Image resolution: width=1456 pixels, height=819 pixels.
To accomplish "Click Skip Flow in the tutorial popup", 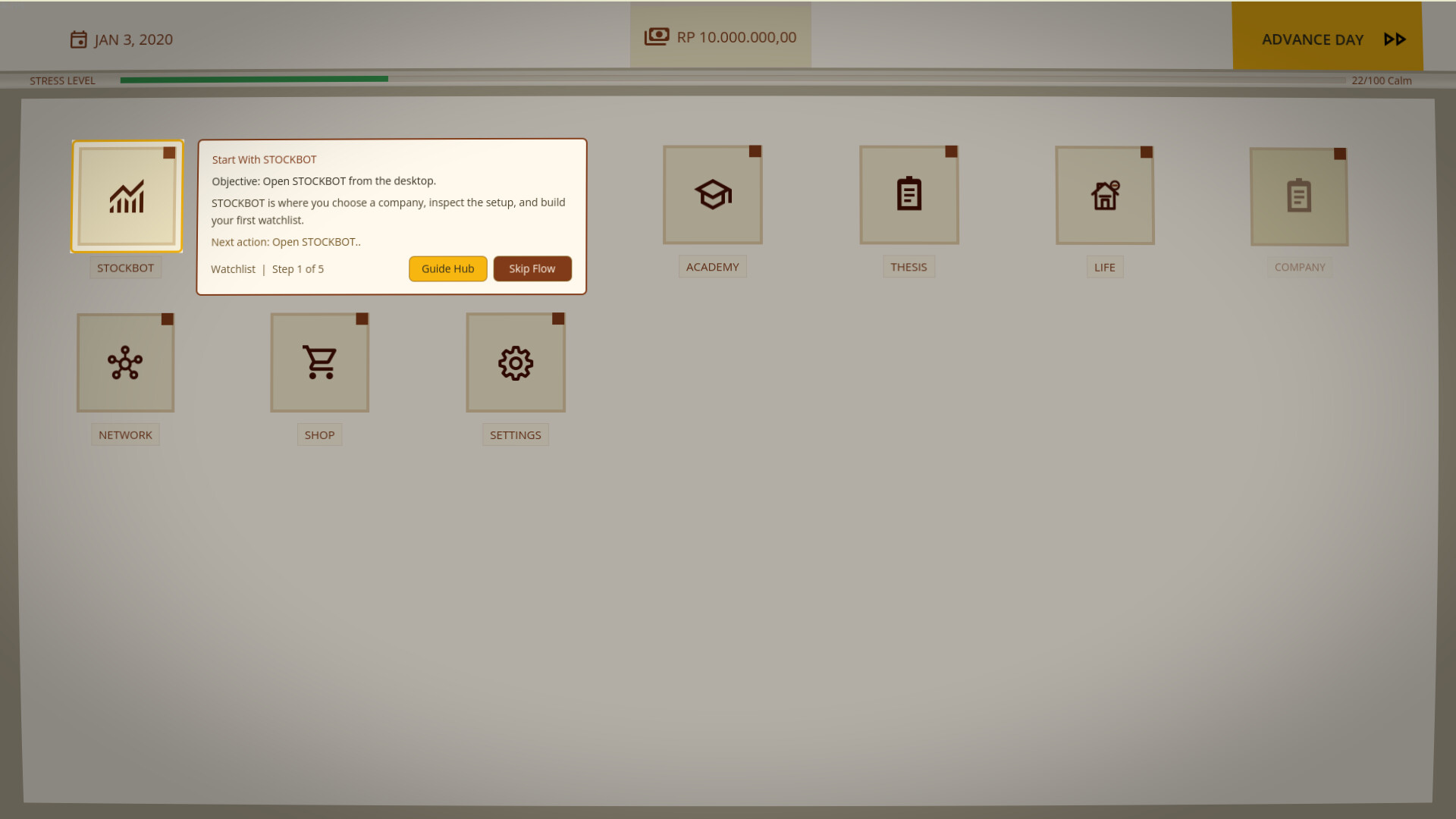I will click(x=532, y=268).
